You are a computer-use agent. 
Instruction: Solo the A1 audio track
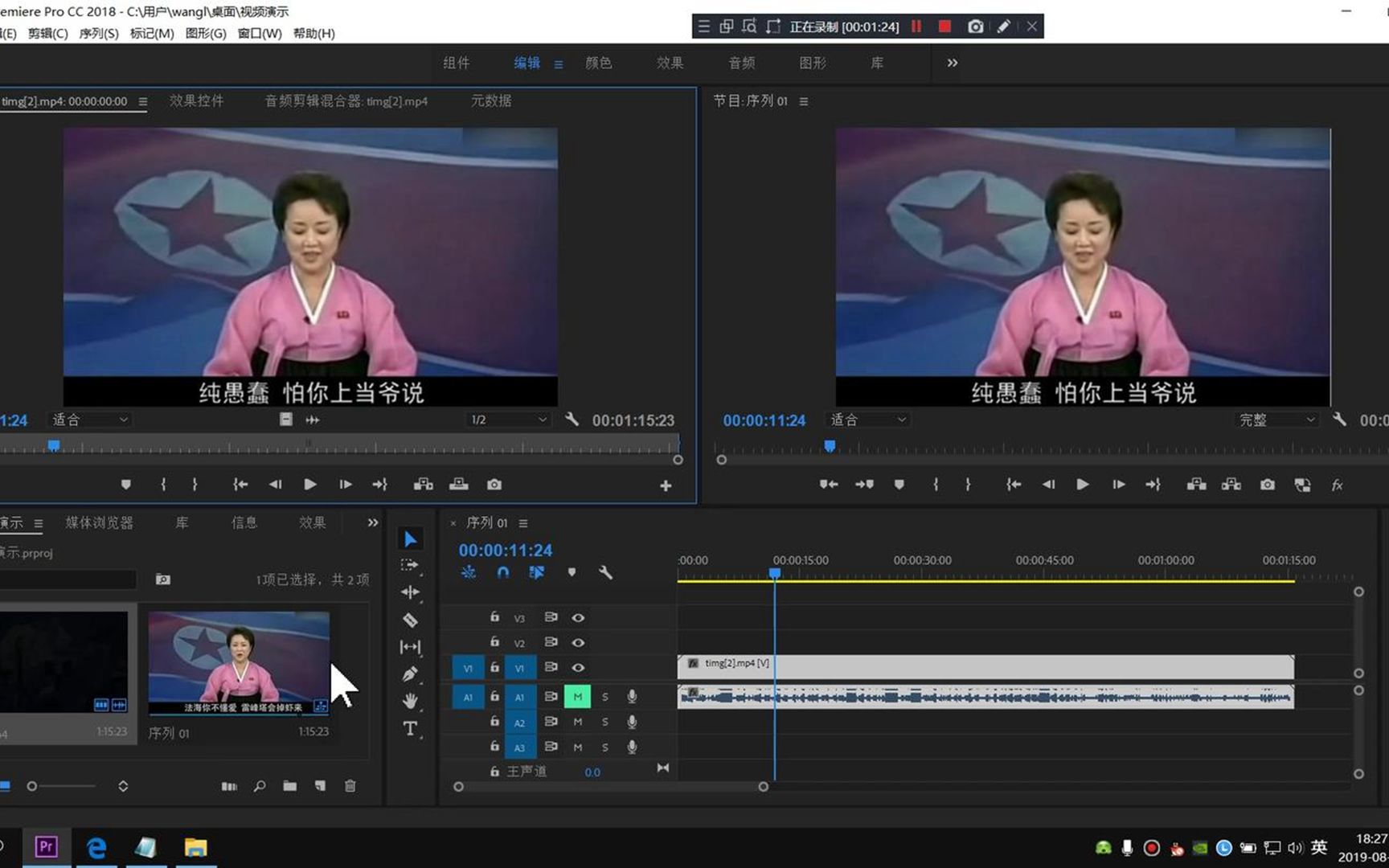[605, 697]
